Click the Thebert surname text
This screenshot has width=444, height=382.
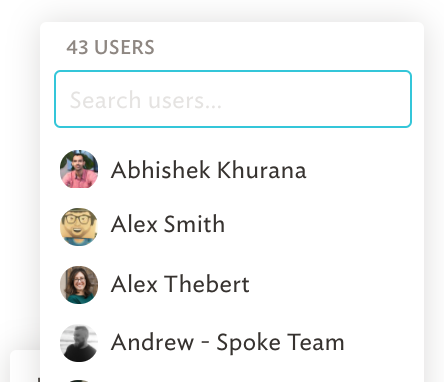pyautogui.click(x=207, y=284)
